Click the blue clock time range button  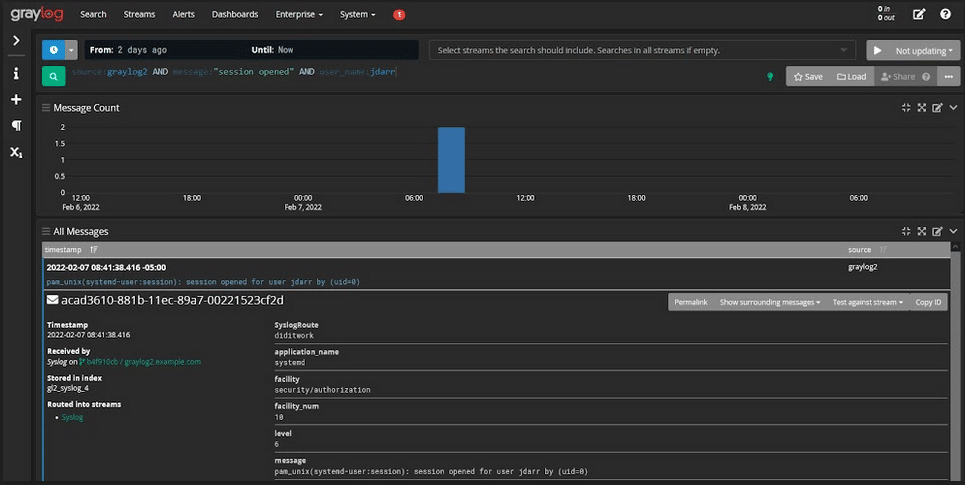pos(53,50)
